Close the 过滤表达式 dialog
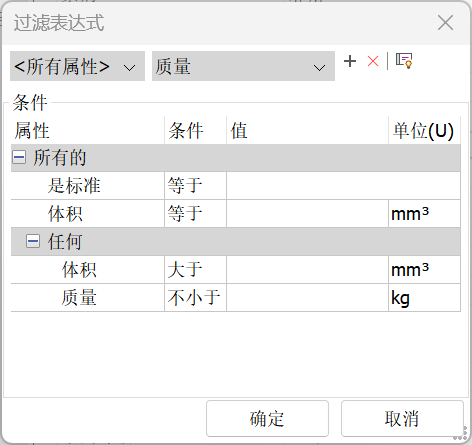This screenshot has height=445, width=472. coord(445,23)
